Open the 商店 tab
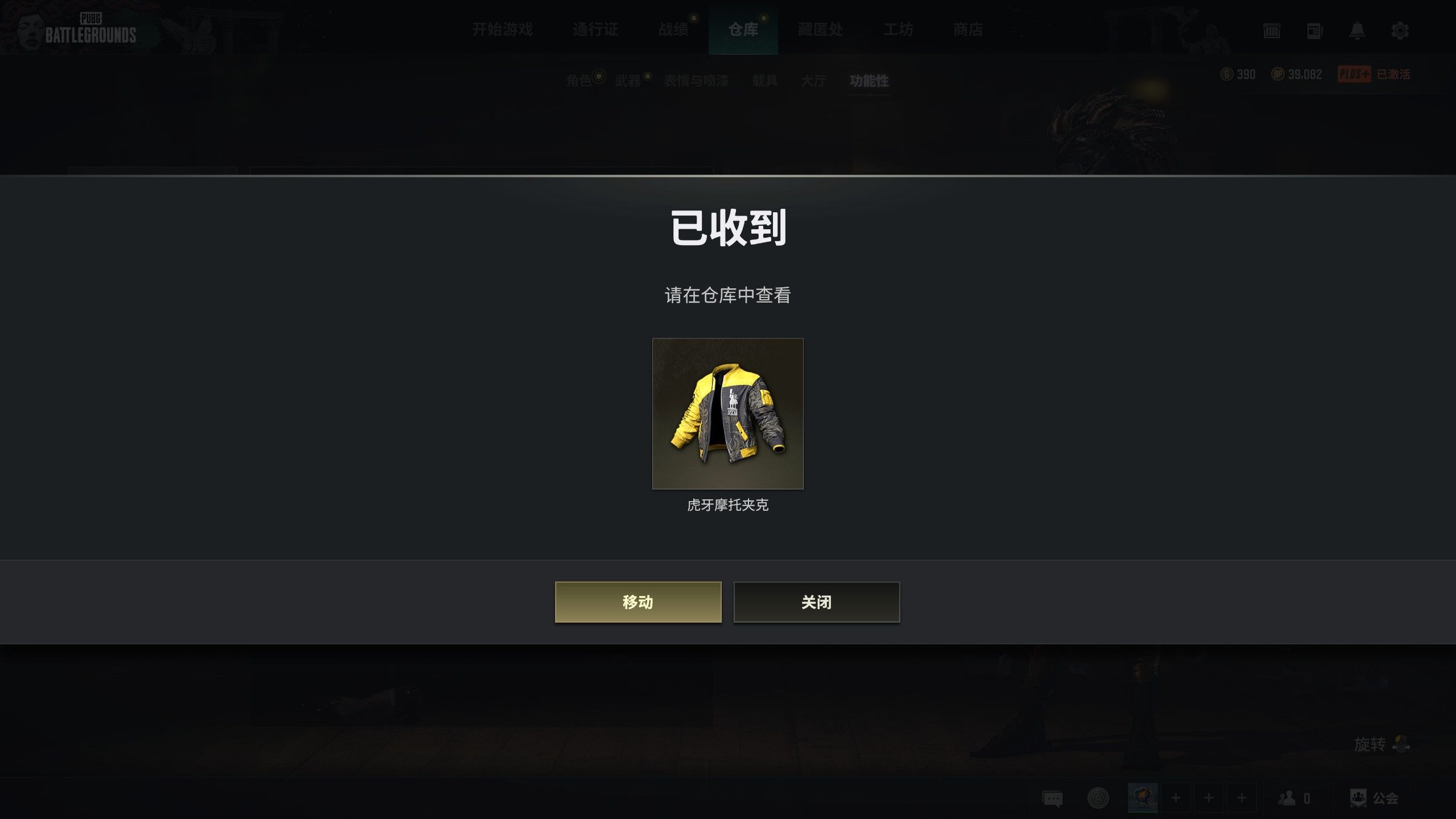This screenshot has height=819, width=1456. click(x=968, y=30)
